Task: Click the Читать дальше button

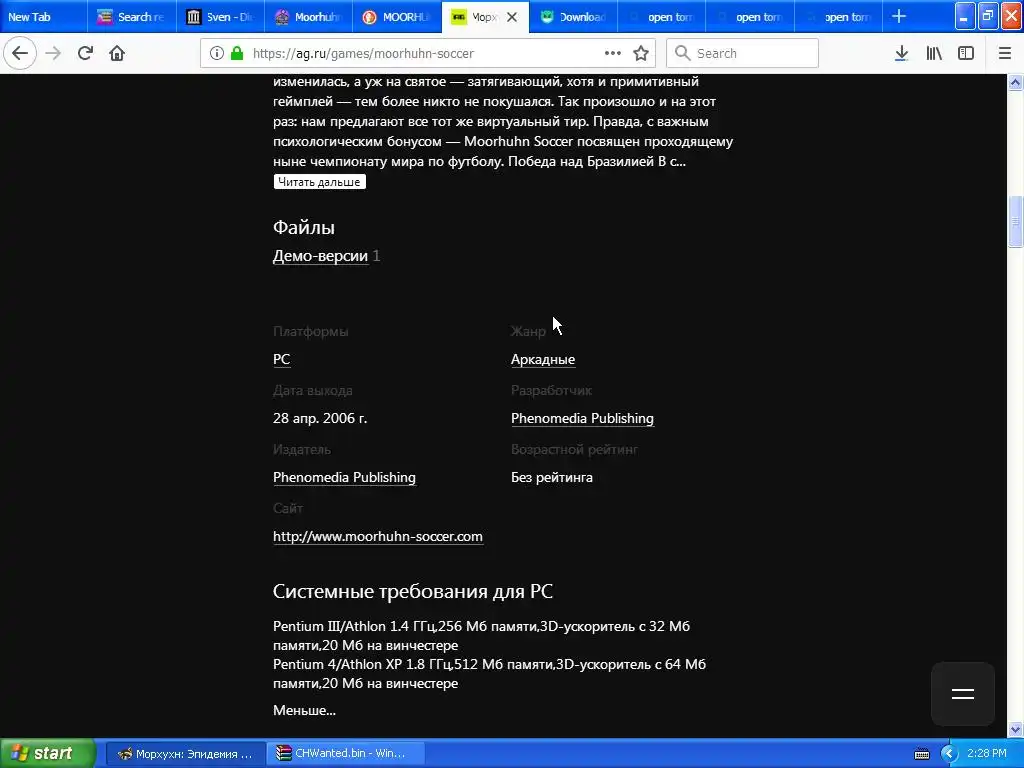Action: click(319, 182)
